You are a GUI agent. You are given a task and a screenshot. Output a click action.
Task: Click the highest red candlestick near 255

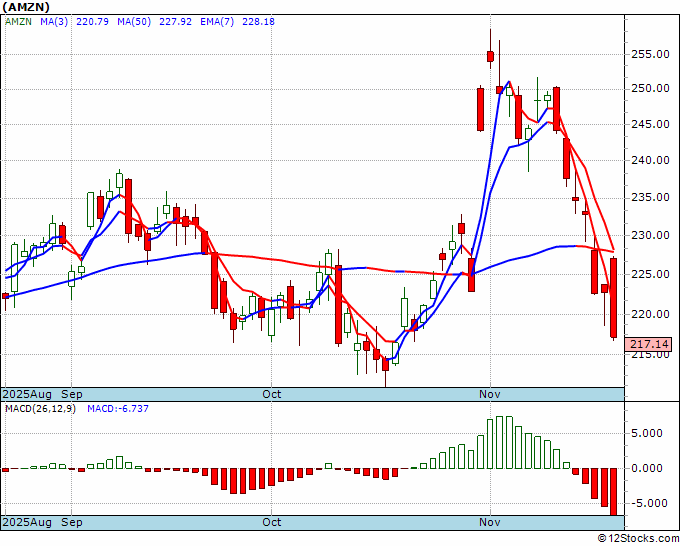click(490, 56)
